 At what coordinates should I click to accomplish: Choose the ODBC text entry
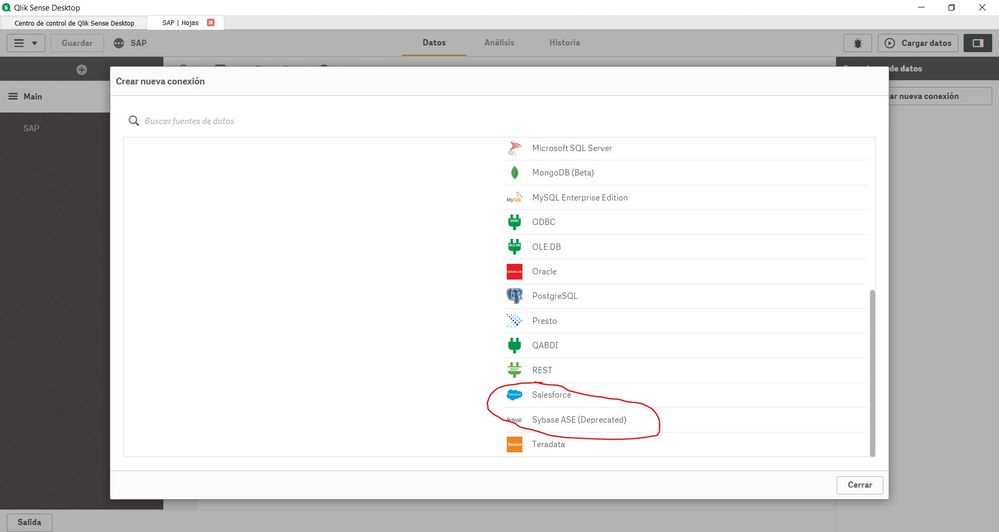tap(543, 222)
